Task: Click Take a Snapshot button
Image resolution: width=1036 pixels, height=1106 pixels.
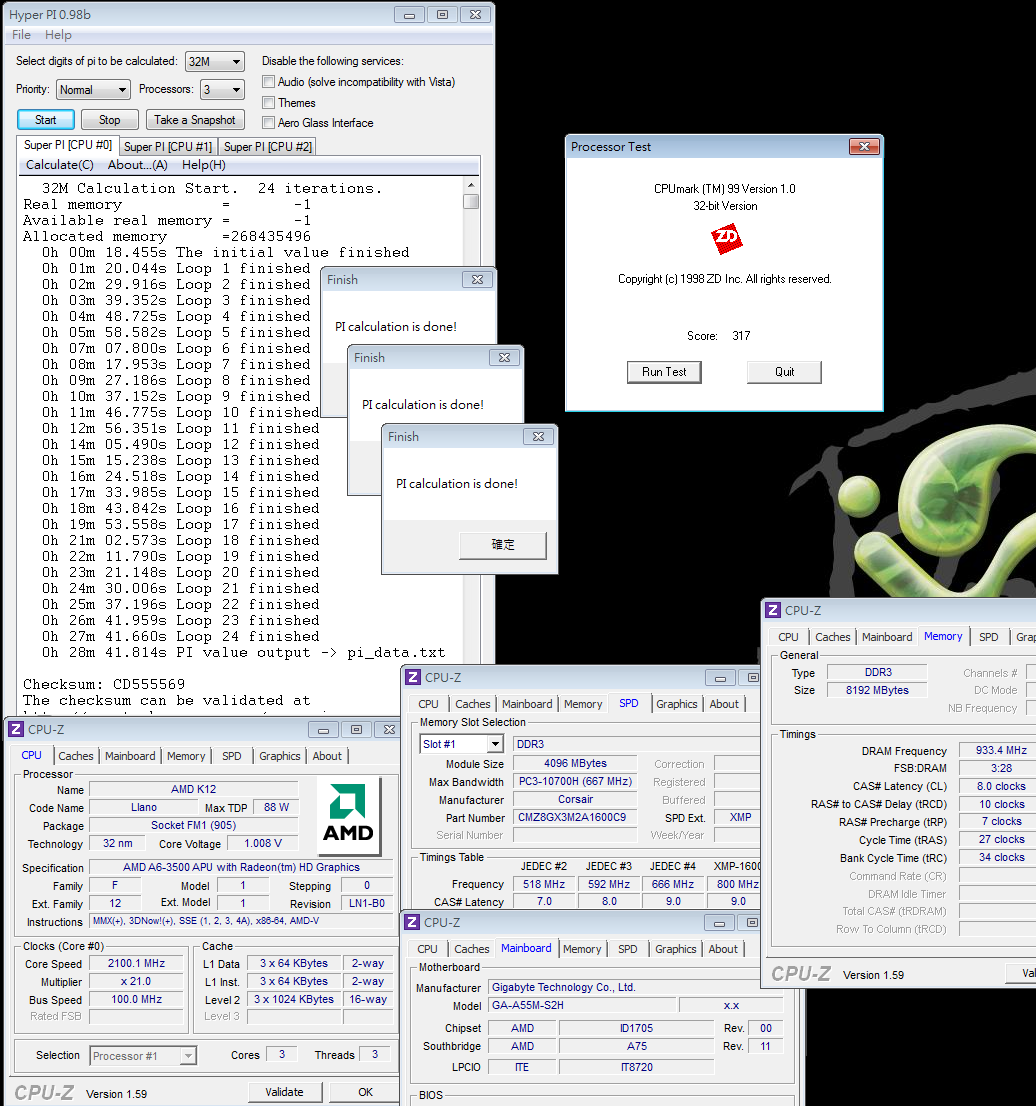Action: (195, 120)
